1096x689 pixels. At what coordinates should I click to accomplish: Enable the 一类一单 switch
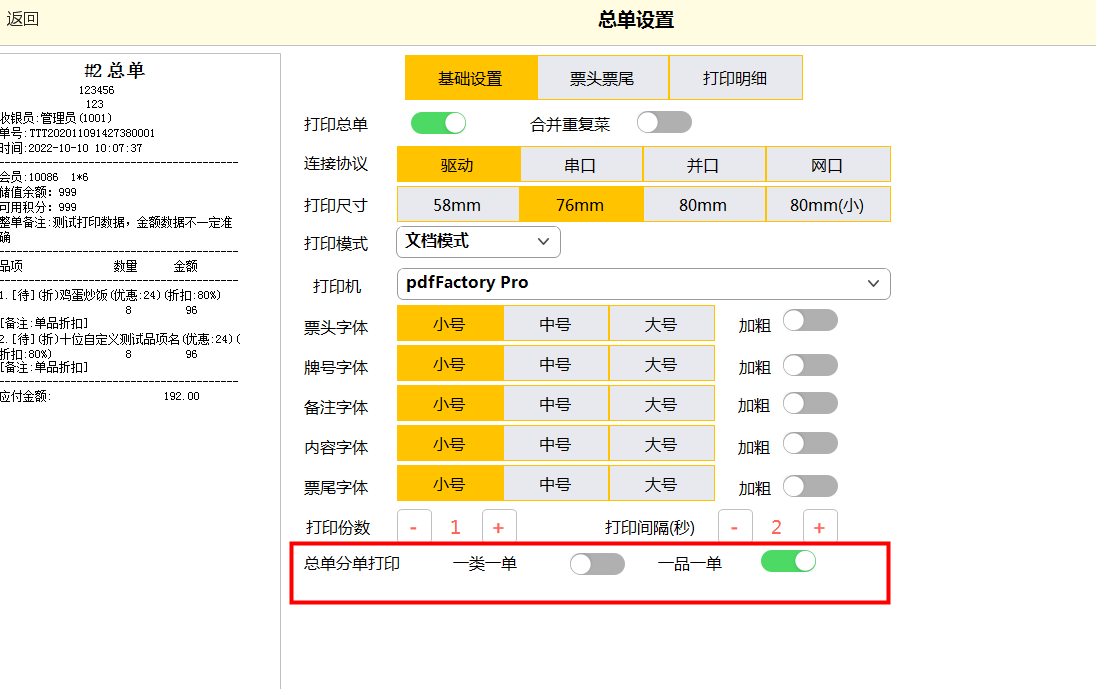597,564
